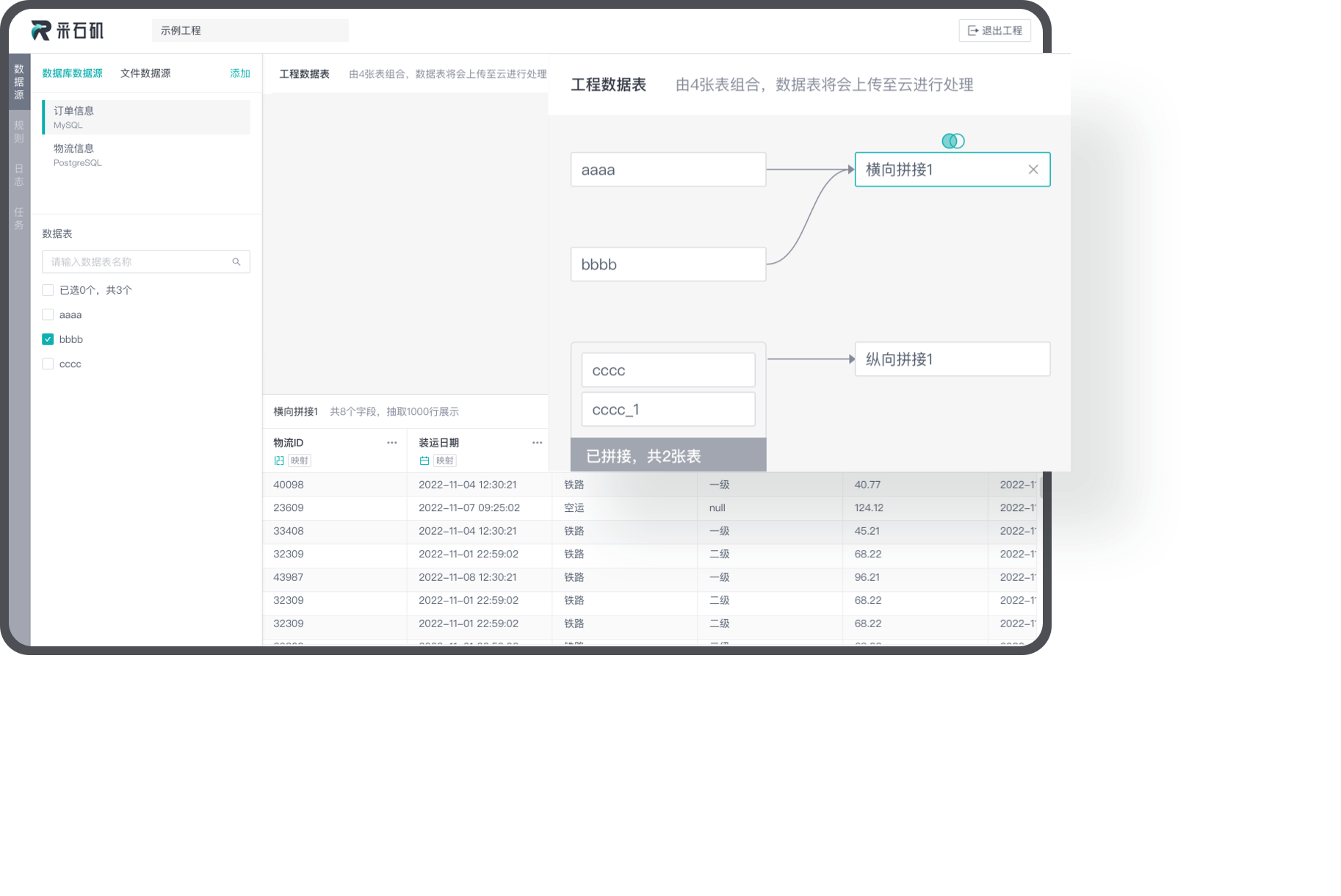This screenshot has width=1341, height=896.
Task: Open the 任务 sidebar section
Action: tap(19, 218)
